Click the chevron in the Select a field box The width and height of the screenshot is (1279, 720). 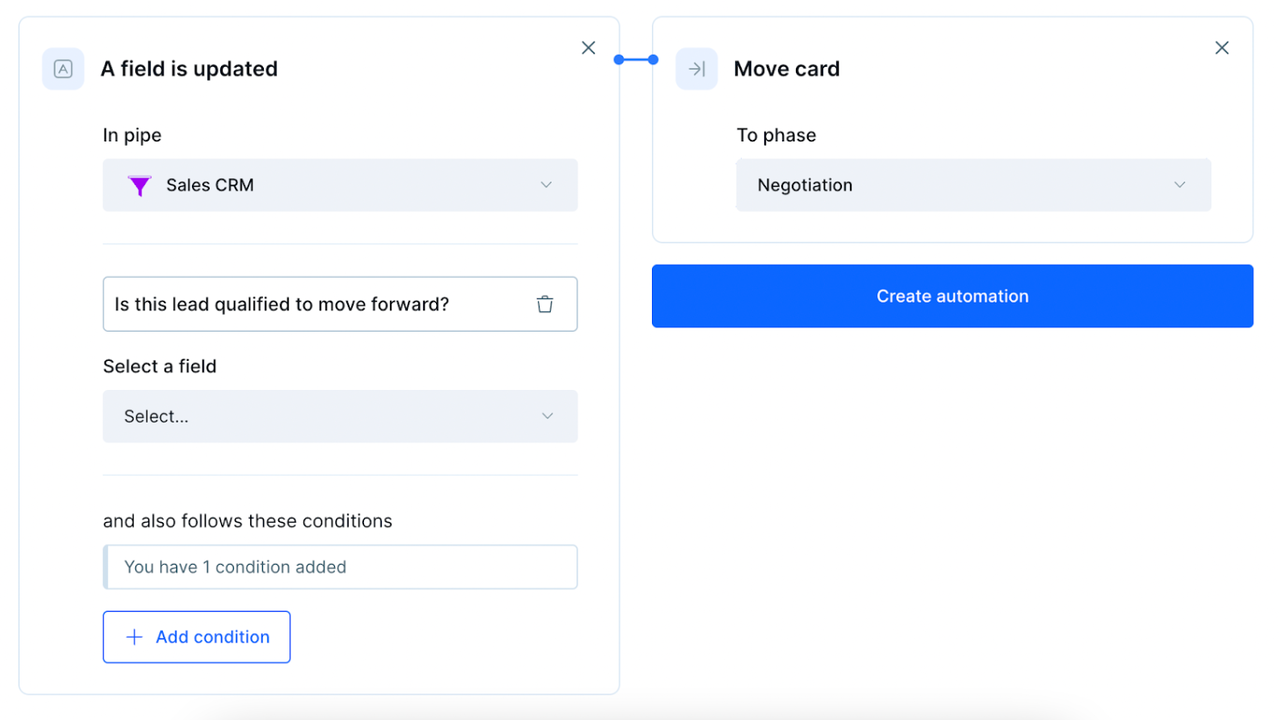547,416
